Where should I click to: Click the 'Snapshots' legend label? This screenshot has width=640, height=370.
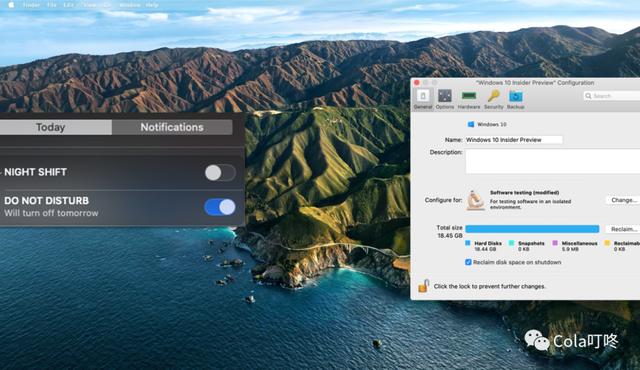click(x=531, y=243)
